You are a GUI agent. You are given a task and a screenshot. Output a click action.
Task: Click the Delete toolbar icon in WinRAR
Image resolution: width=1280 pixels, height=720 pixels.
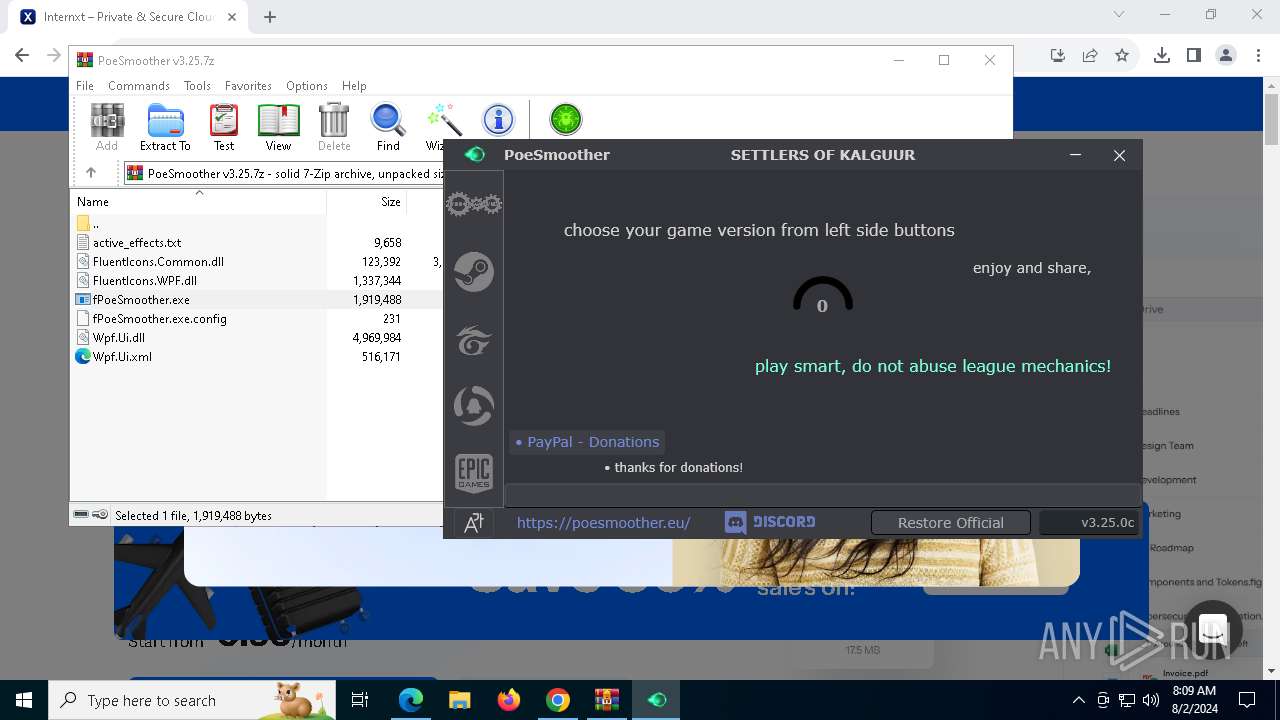334,127
